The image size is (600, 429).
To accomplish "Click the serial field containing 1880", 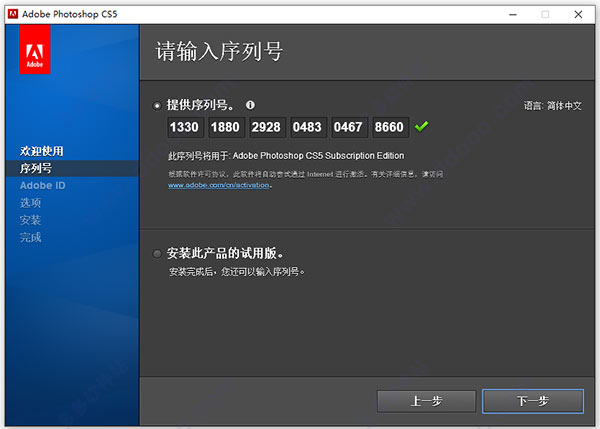I will point(225,127).
